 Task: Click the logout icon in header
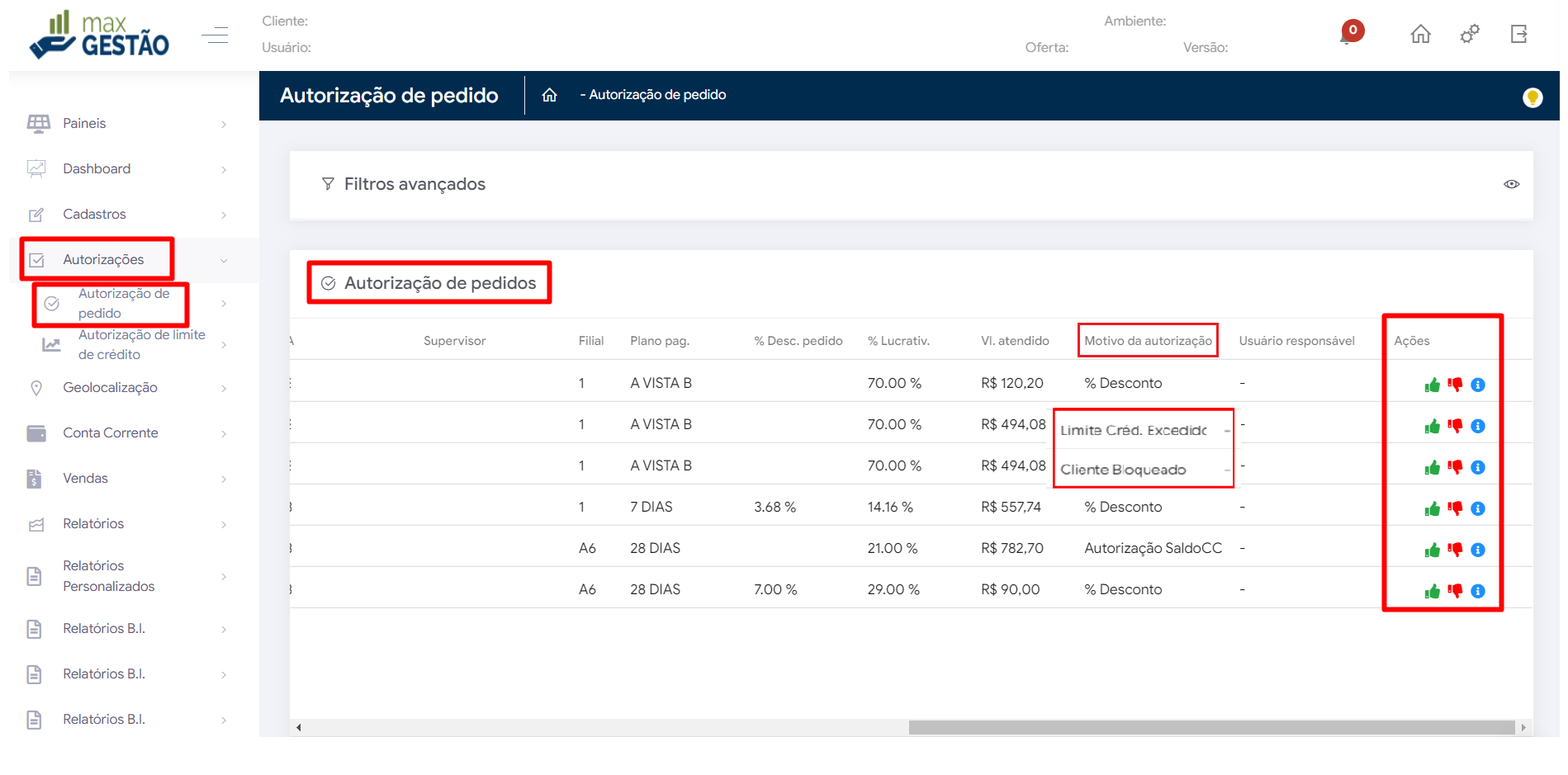[x=1518, y=34]
